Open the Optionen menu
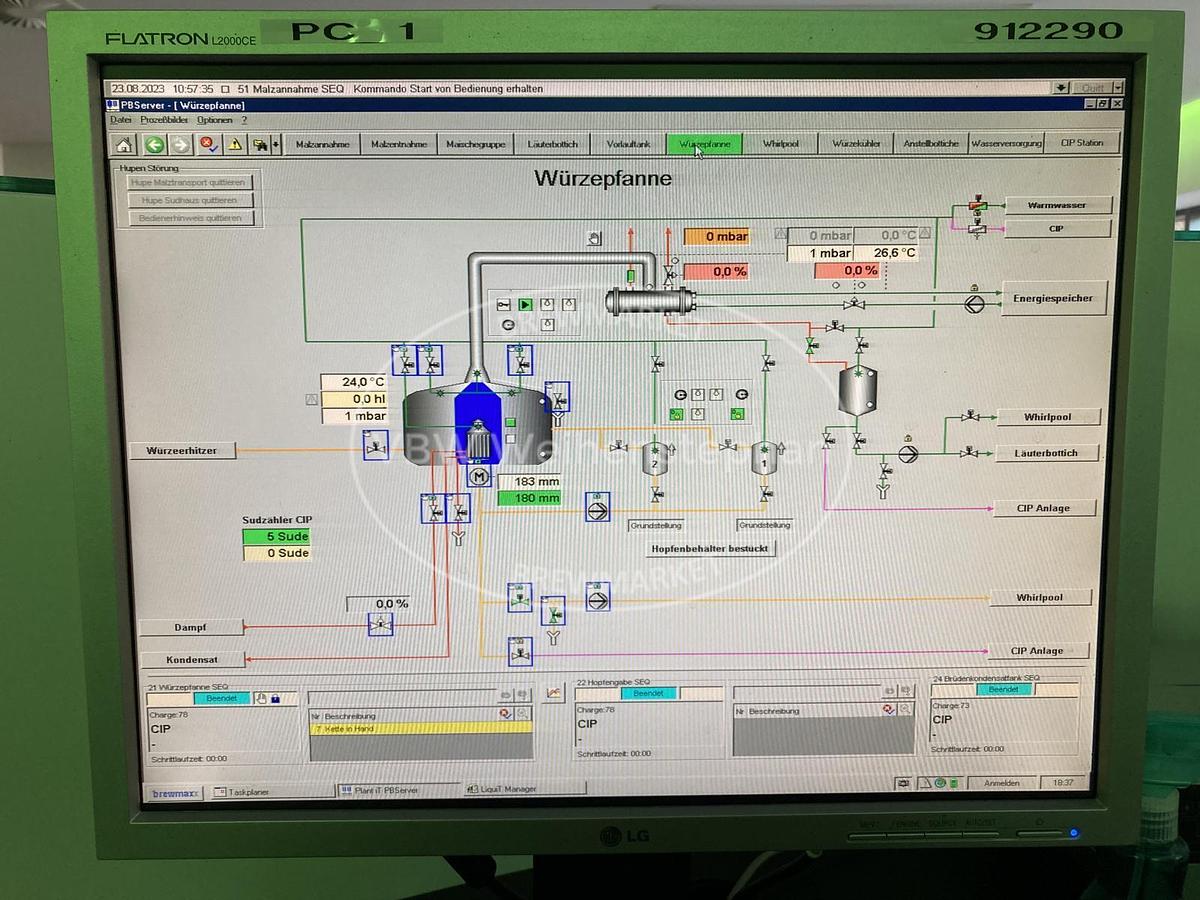The height and width of the screenshot is (900, 1200). (216, 118)
